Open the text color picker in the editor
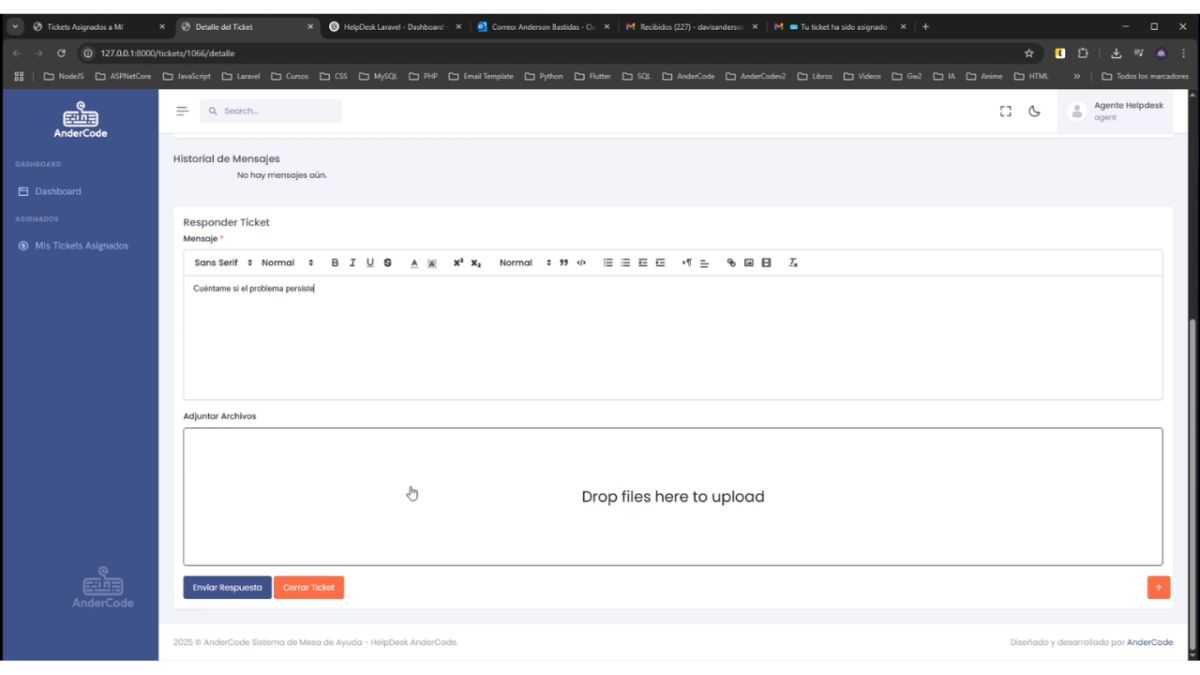Image resolution: width=1200 pixels, height=675 pixels. 414,263
